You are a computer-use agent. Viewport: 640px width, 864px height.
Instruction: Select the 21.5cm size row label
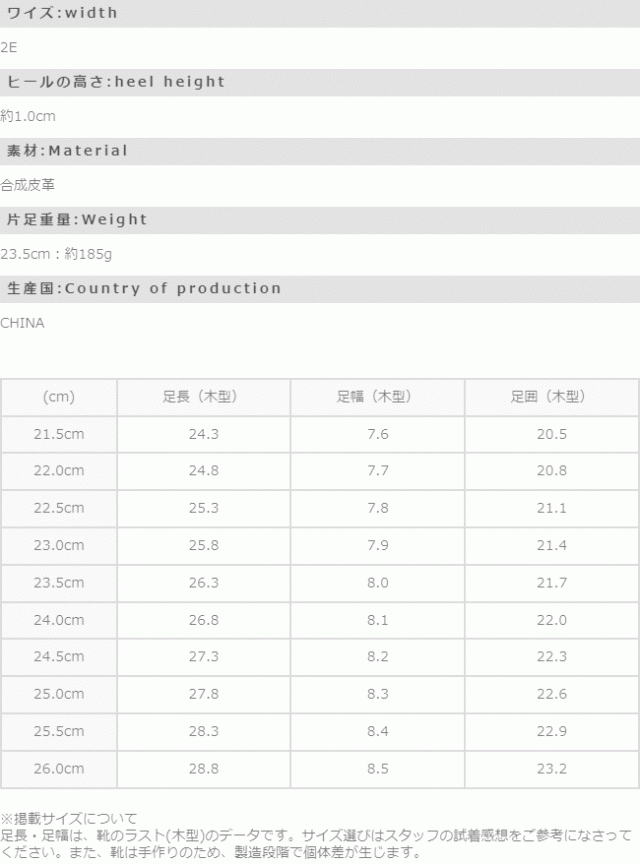point(59,434)
